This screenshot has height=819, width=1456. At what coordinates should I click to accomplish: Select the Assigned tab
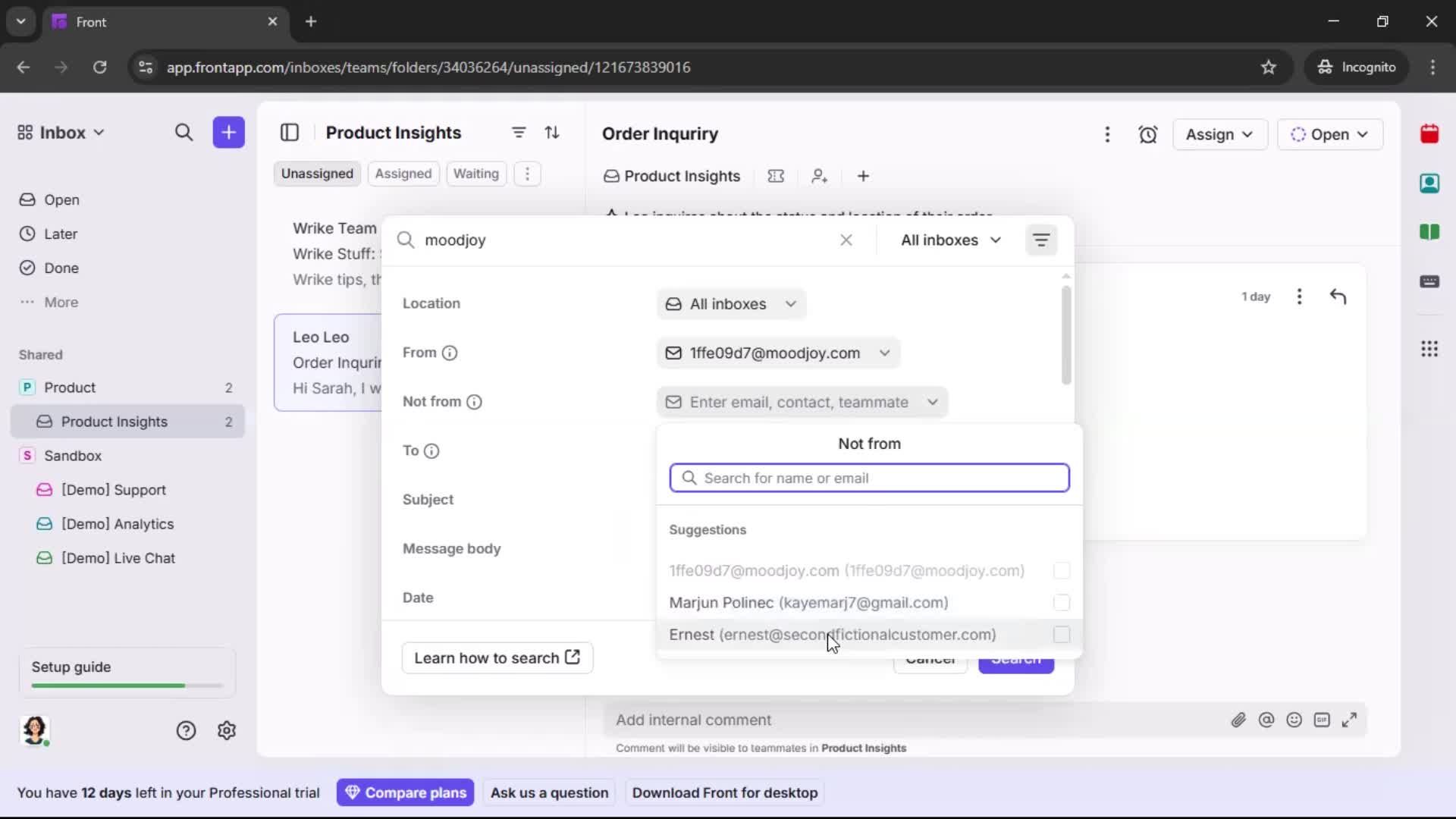[403, 174]
